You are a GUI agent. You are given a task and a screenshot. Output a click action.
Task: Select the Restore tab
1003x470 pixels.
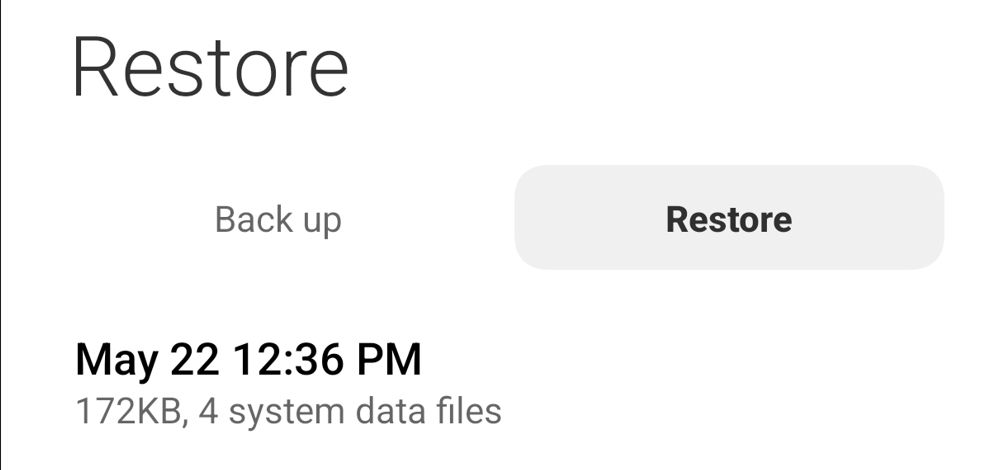[729, 218]
